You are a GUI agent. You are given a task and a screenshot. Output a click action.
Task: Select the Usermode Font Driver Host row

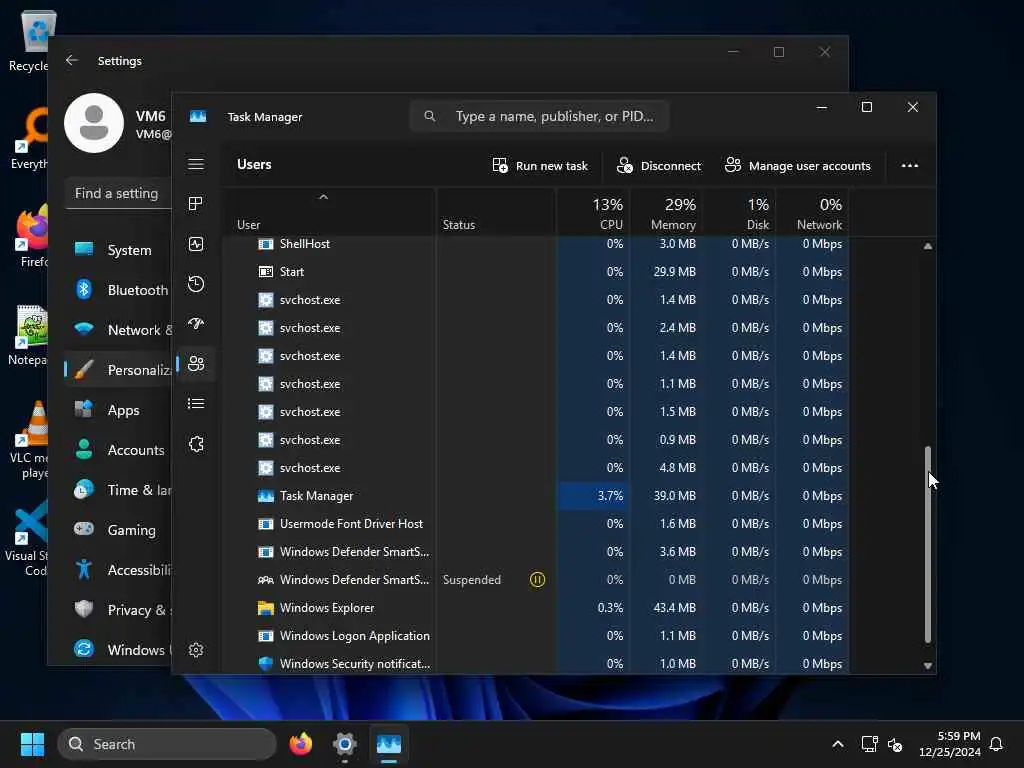tap(536, 524)
